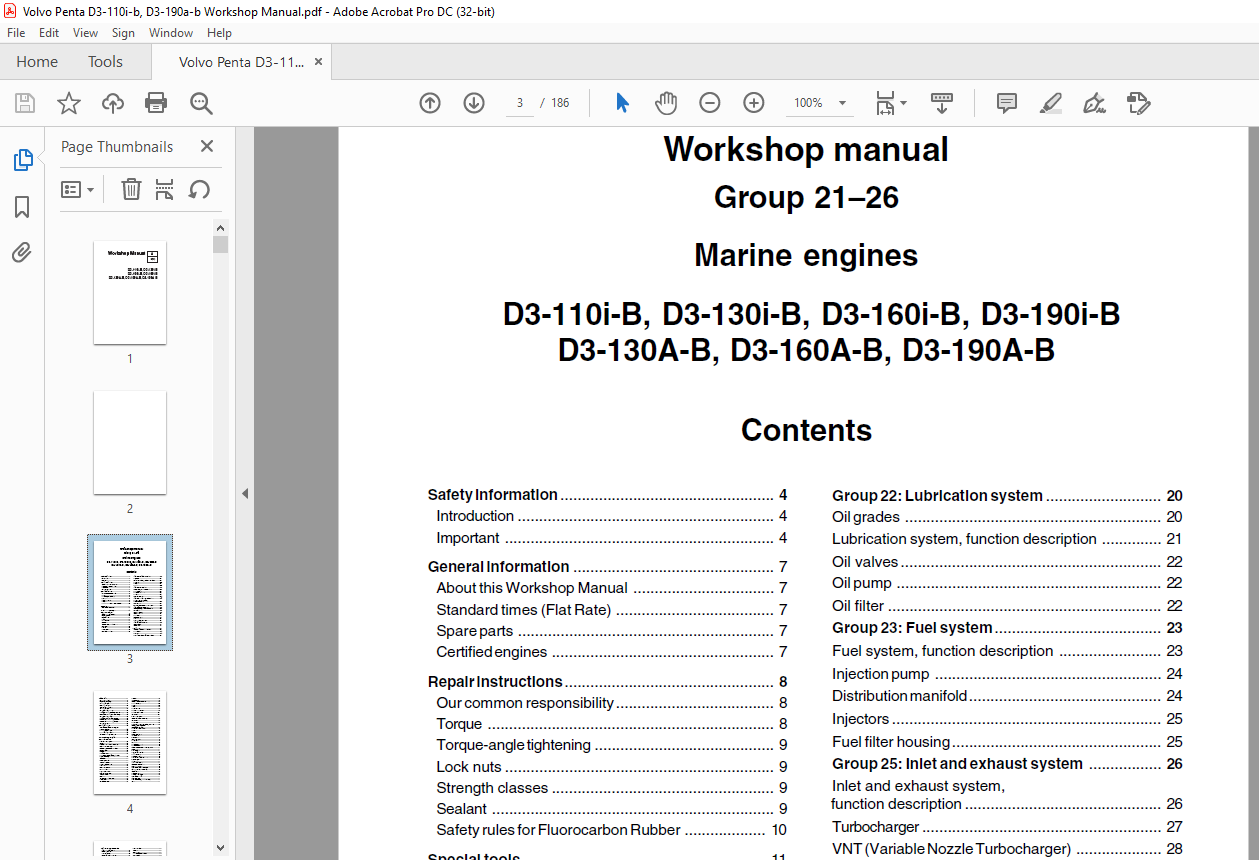The height and width of the screenshot is (860, 1259).
Task: Go to next page arrow icon
Action: tap(474, 103)
